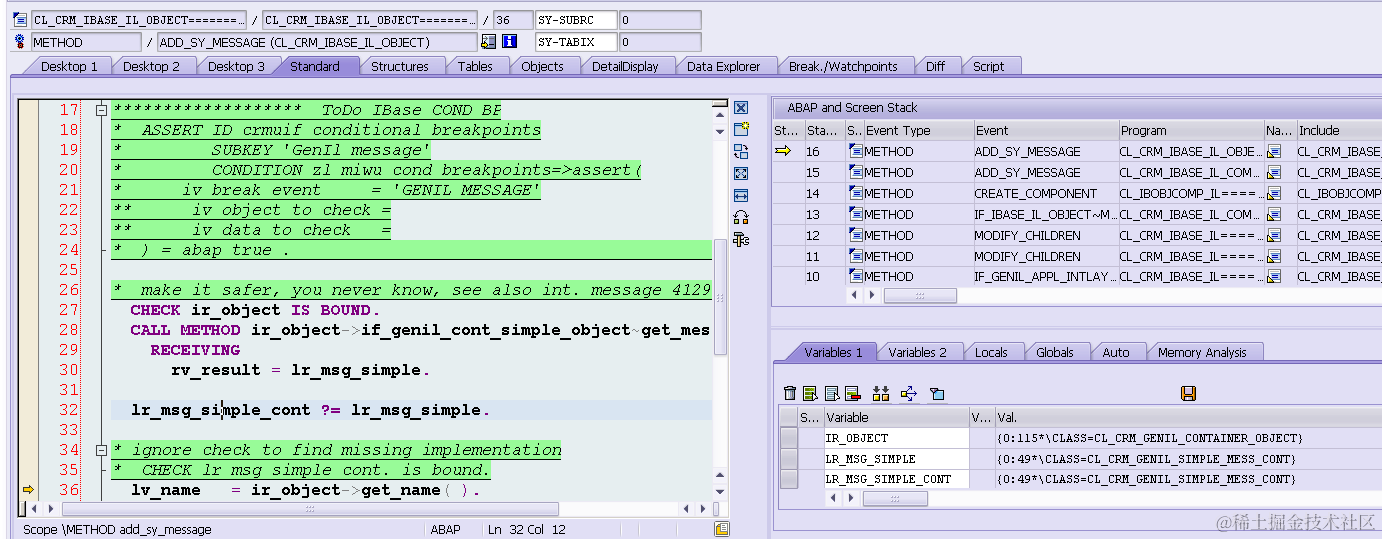Click the navigate icon in stack row 14

tap(1273, 194)
